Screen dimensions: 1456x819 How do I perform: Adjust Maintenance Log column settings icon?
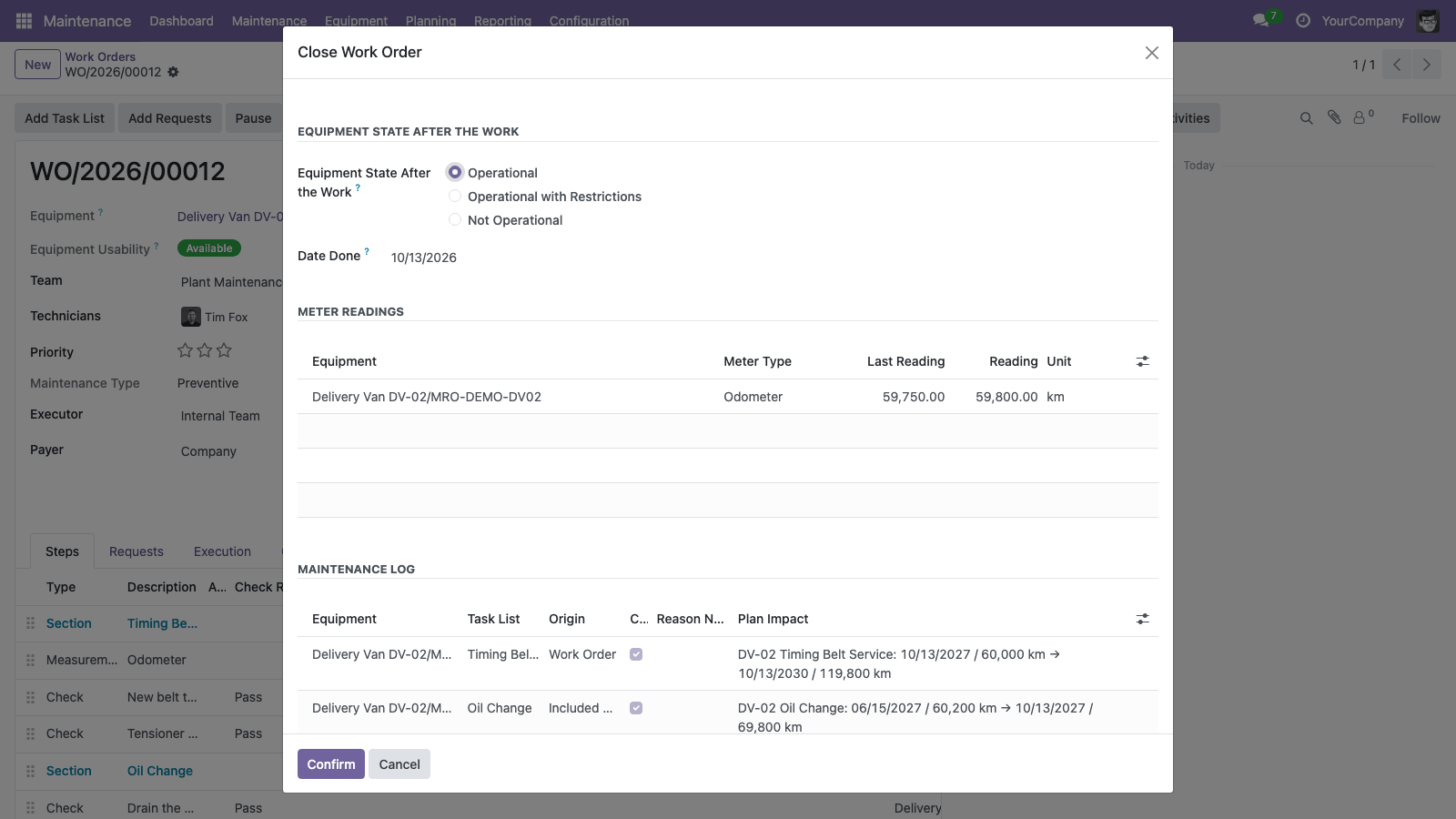click(1143, 619)
